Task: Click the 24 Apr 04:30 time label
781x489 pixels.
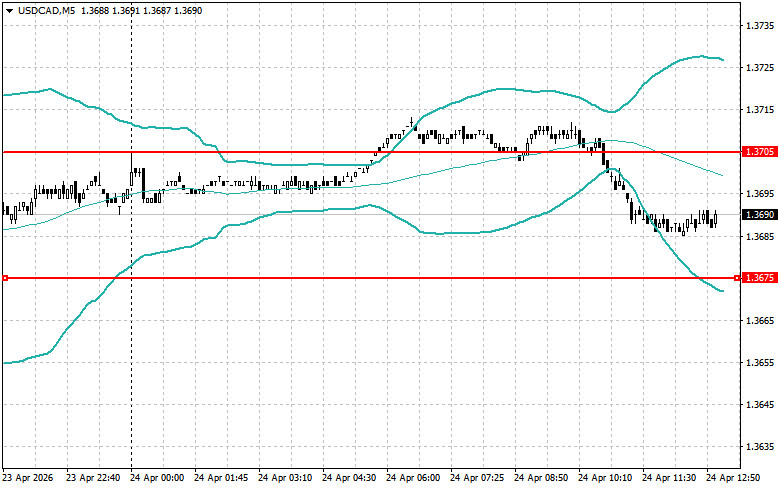Action: pos(349,478)
